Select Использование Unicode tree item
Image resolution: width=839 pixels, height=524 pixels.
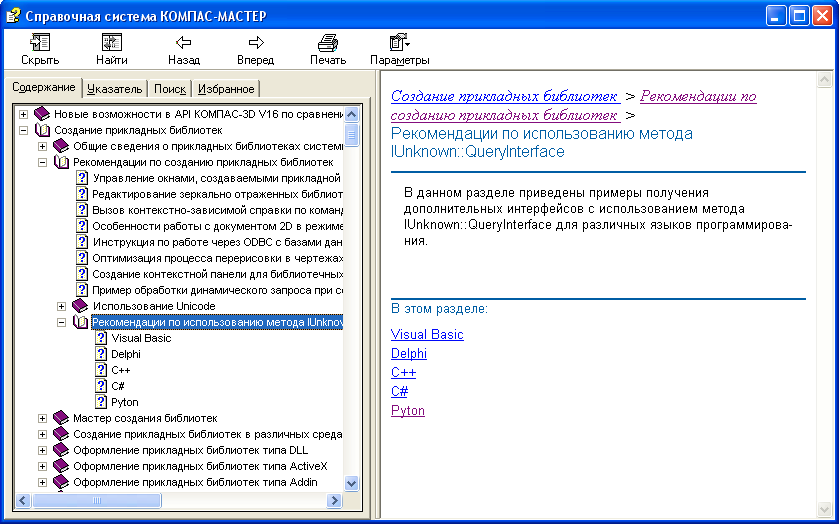154,306
